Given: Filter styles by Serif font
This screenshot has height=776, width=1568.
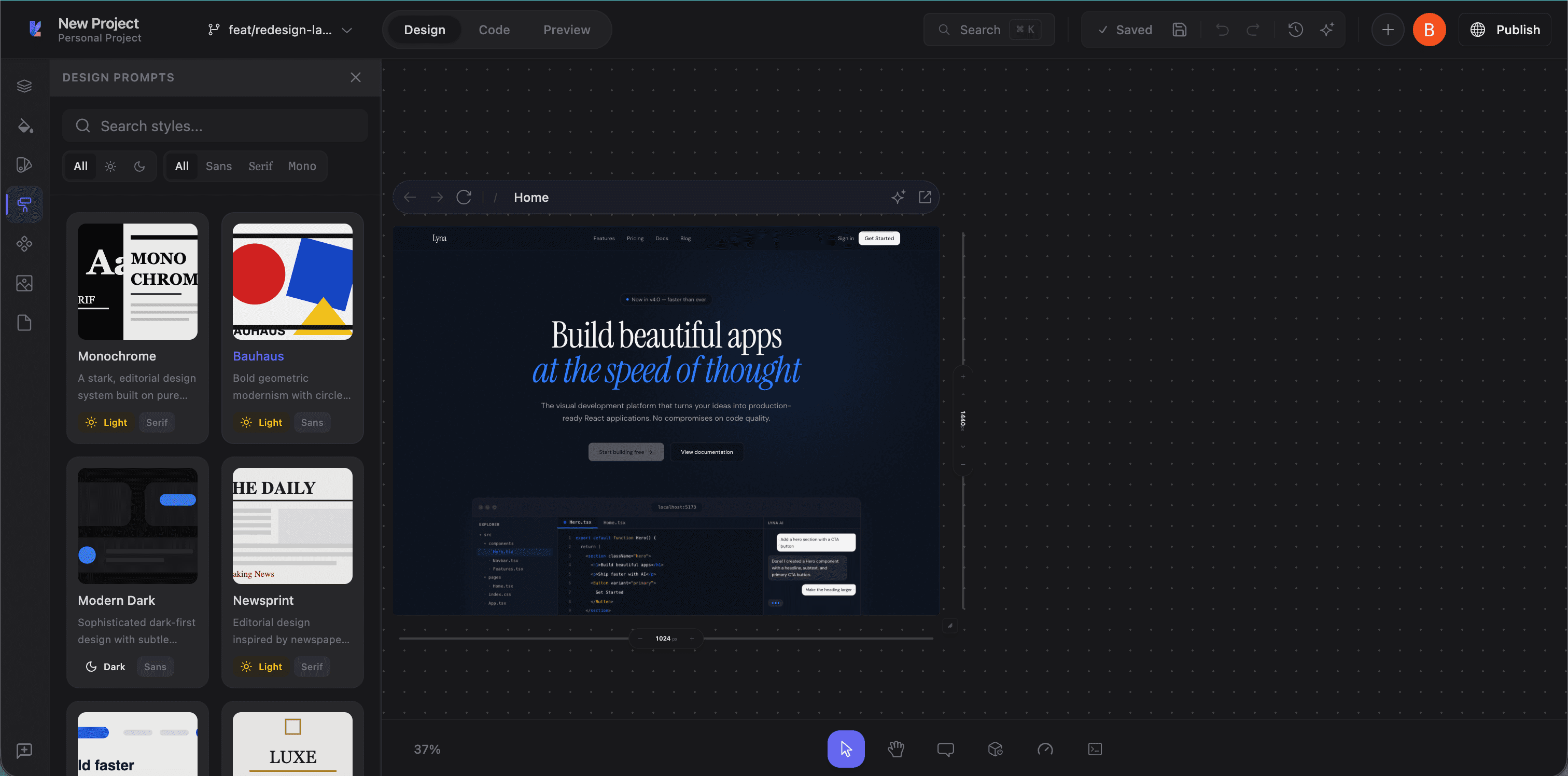Looking at the screenshot, I should (260, 167).
